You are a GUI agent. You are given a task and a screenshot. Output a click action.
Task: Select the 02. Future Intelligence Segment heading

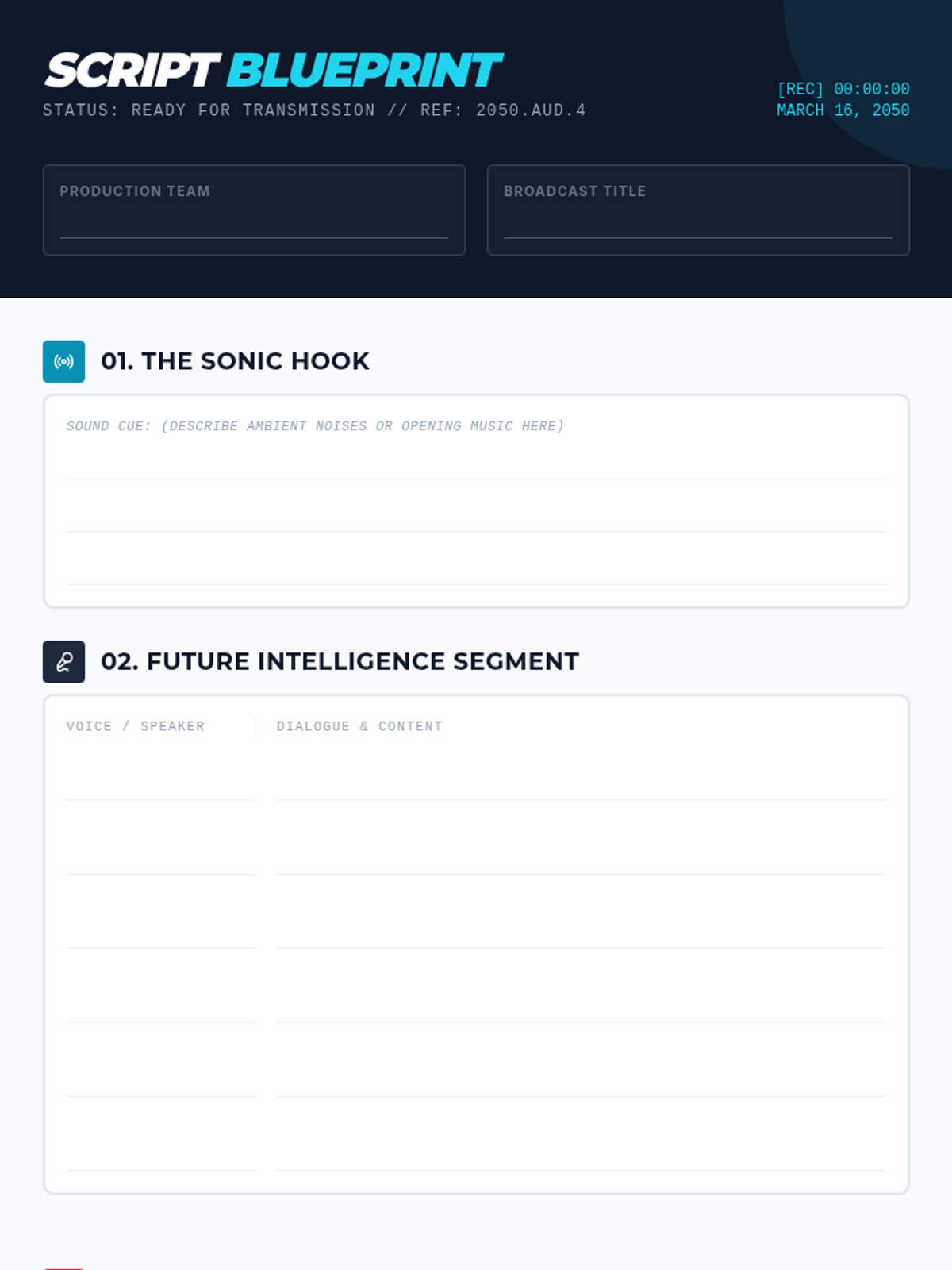point(340,661)
